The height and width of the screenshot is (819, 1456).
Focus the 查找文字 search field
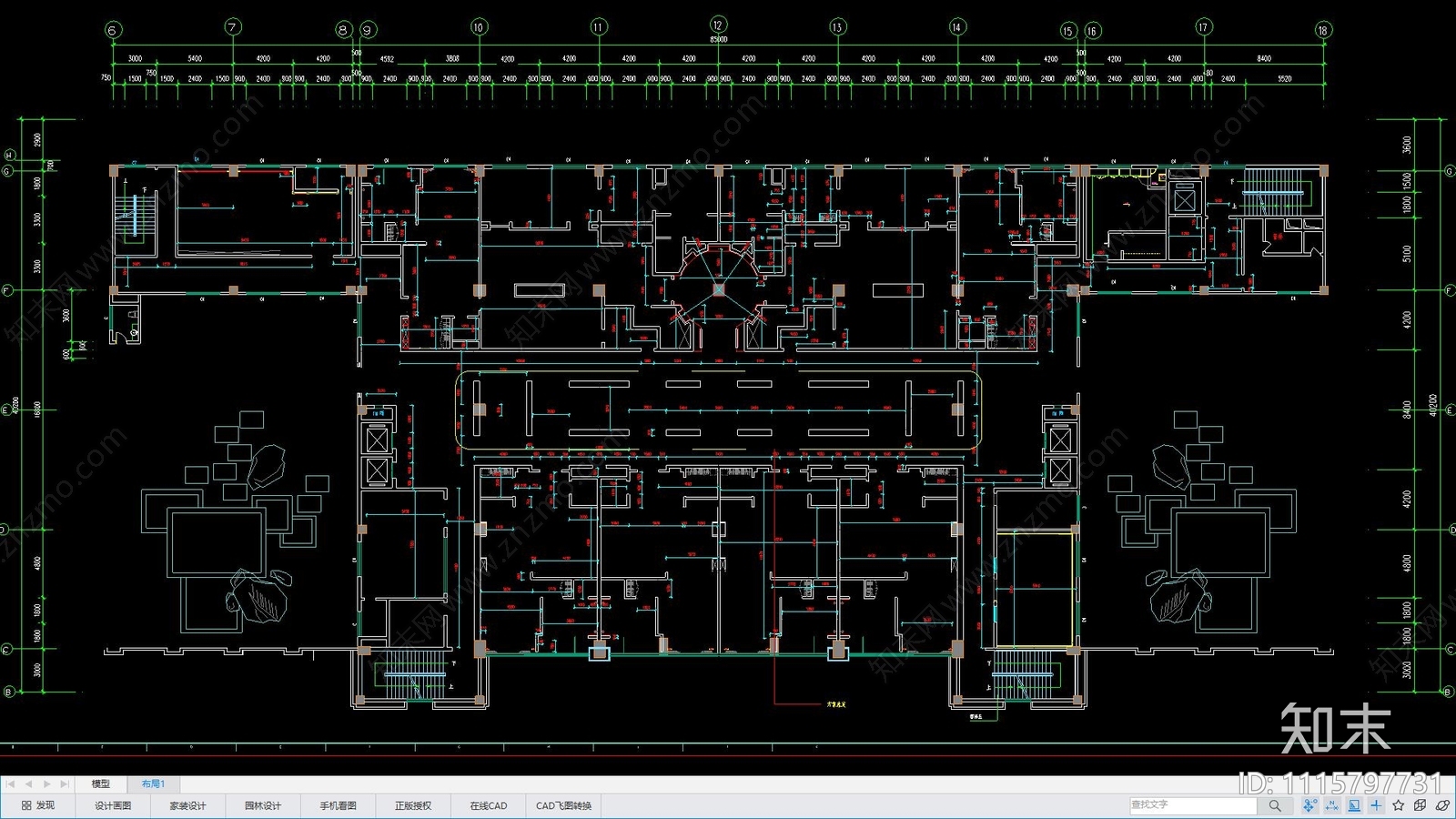pyautogui.click(x=1193, y=805)
